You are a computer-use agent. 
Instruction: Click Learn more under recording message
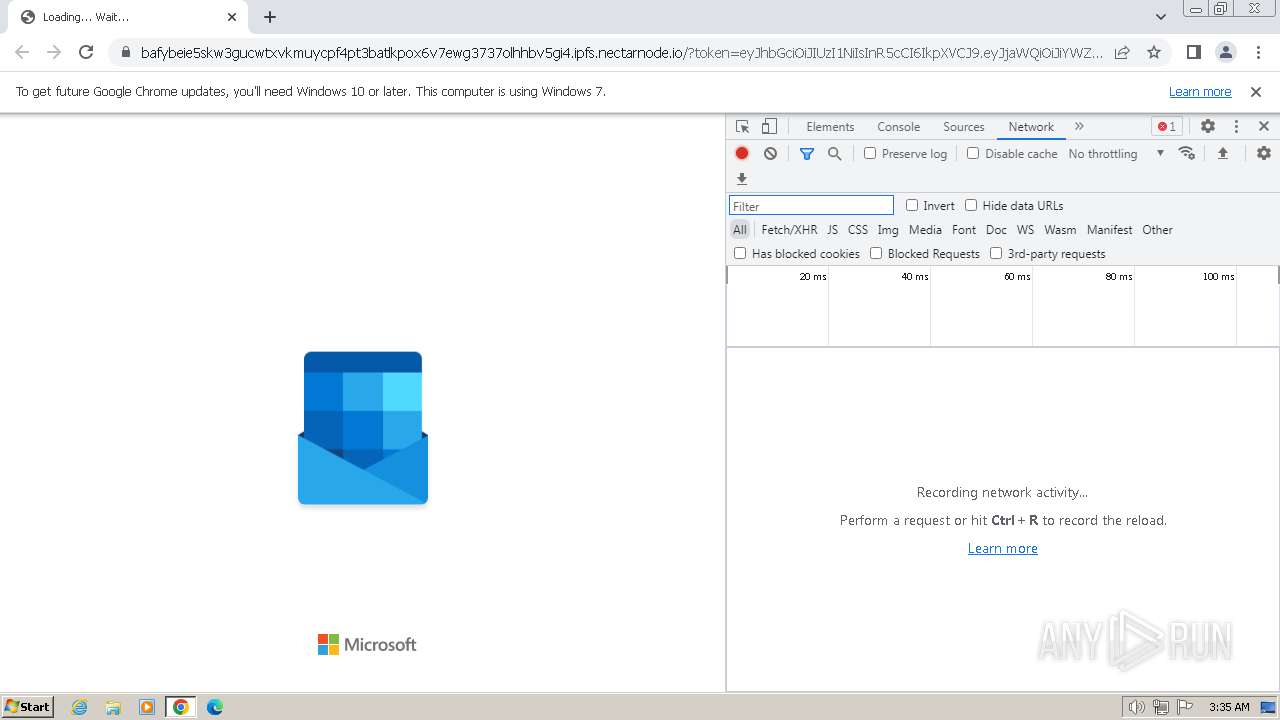click(1002, 548)
